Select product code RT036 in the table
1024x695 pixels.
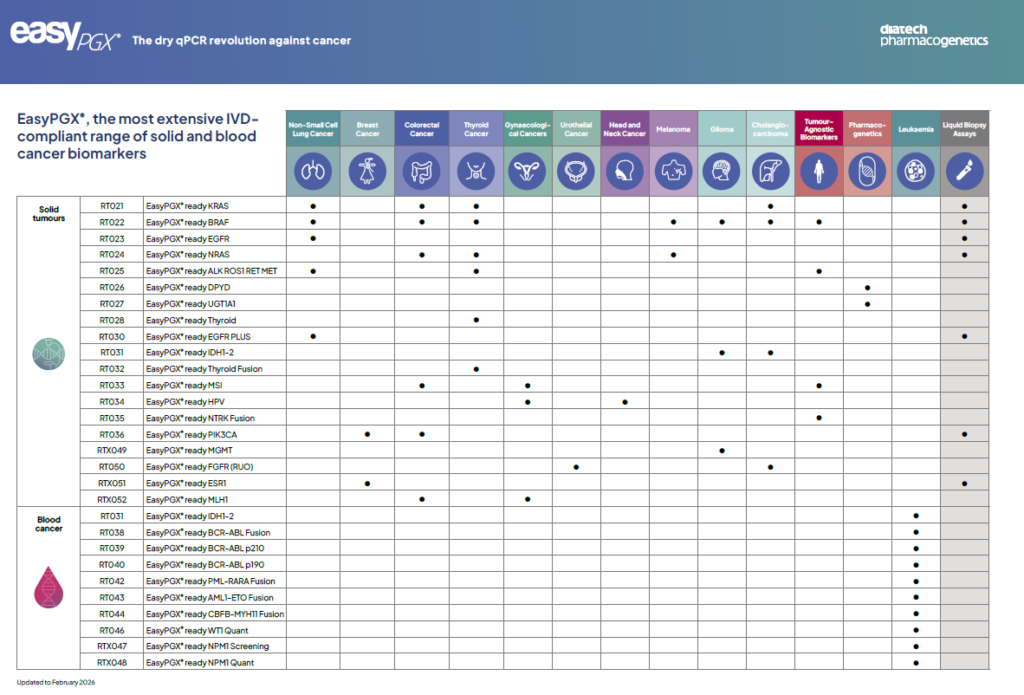[x=112, y=434]
